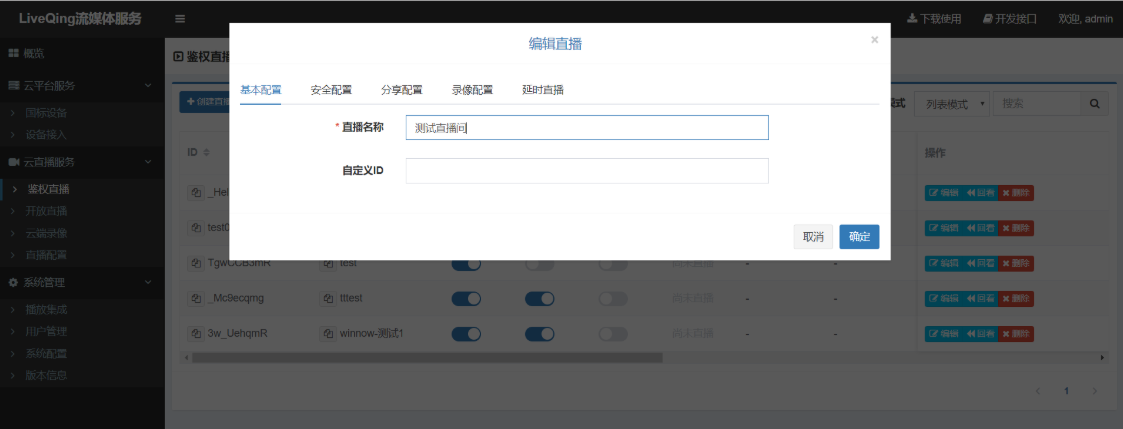Click 删除 delete button in TgwCCB3mR row
This screenshot has height=429, width=1123.
(1016, 264)
